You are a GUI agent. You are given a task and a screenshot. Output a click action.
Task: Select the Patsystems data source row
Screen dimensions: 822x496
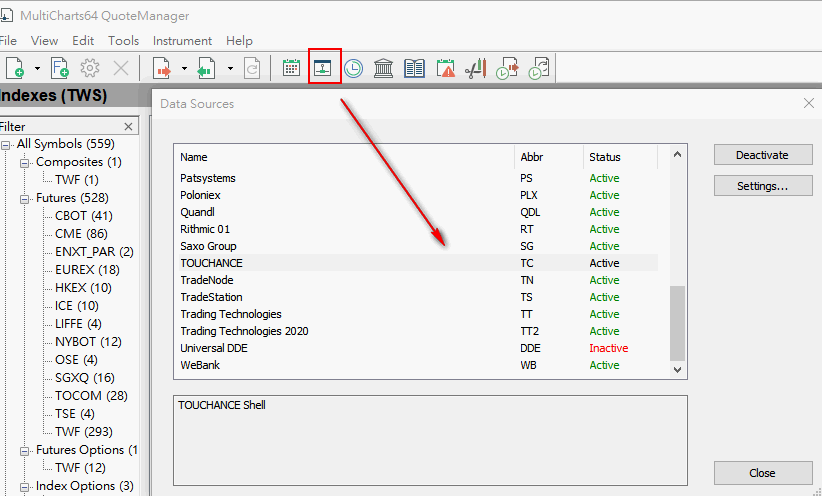(416, 178)
